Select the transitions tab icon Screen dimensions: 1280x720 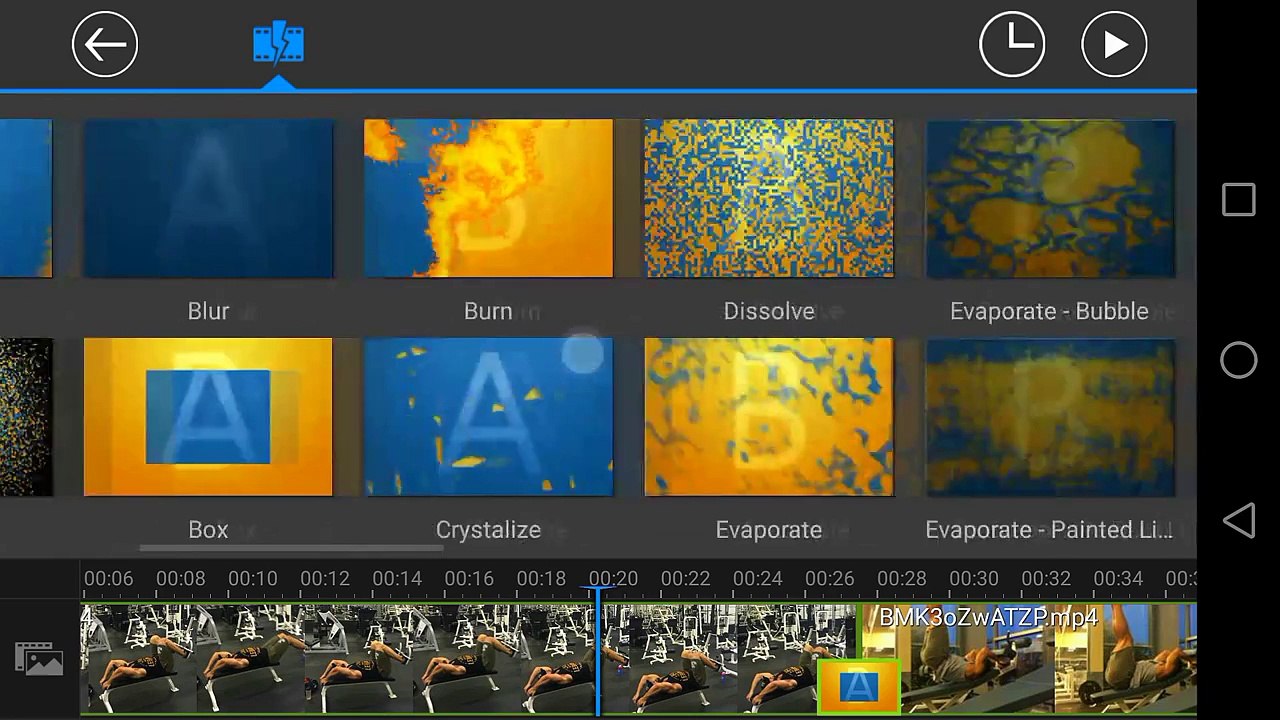click(x=279, y=44)
